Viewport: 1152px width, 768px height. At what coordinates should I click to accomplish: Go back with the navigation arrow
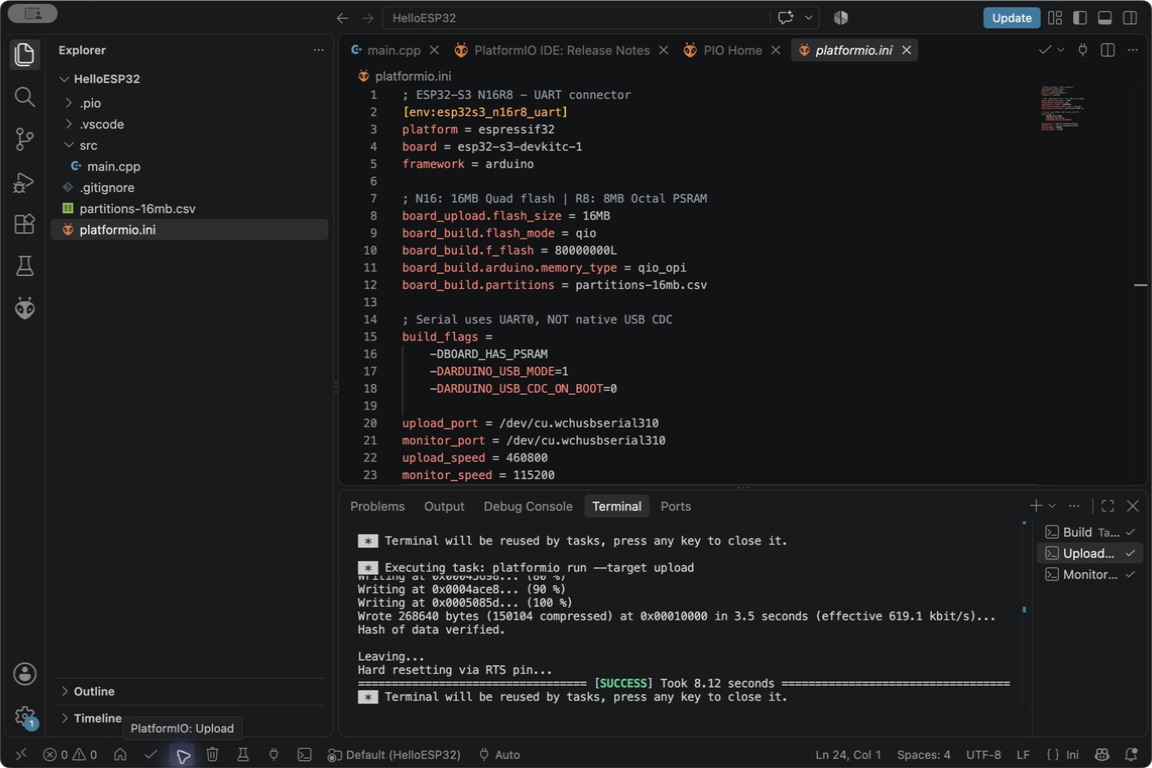342,18
